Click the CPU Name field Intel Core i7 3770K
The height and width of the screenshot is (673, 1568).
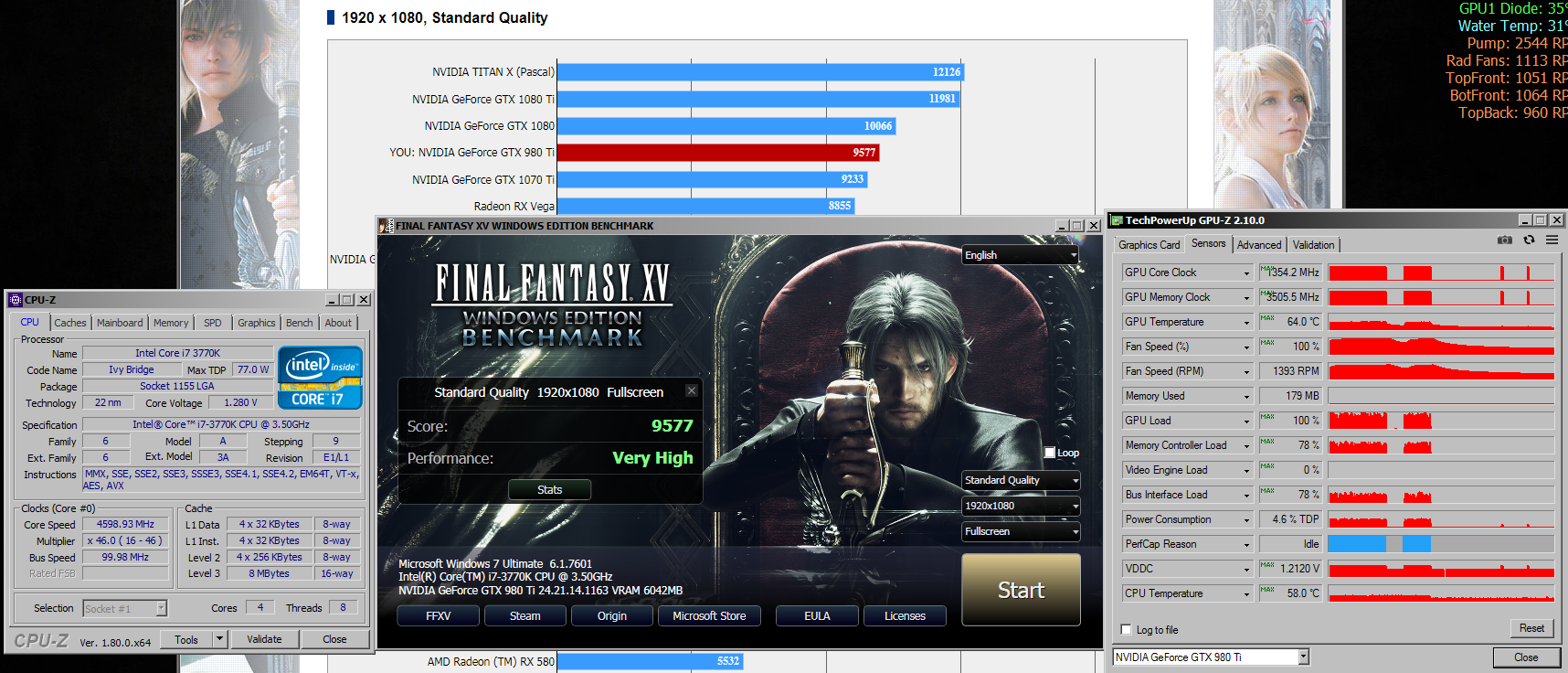tap(177, 353)
